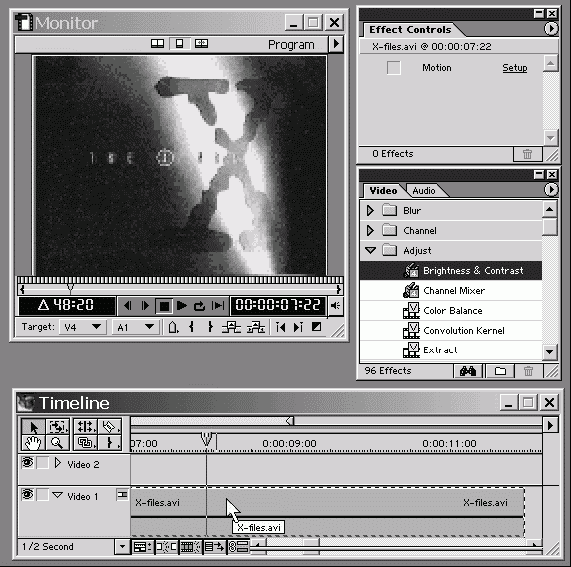Toggle Sync Mode in Timeline footer
The height and width of the screenshot is (567, 571).
pyautogui.click(x=238, y=547)
